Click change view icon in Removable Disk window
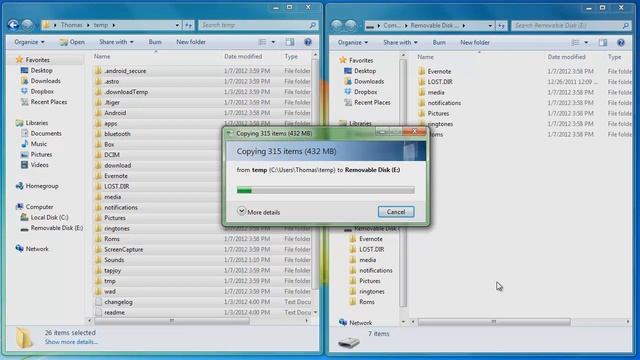The width and height of the screenshot is (640, 360). click(x=576, y=42)
